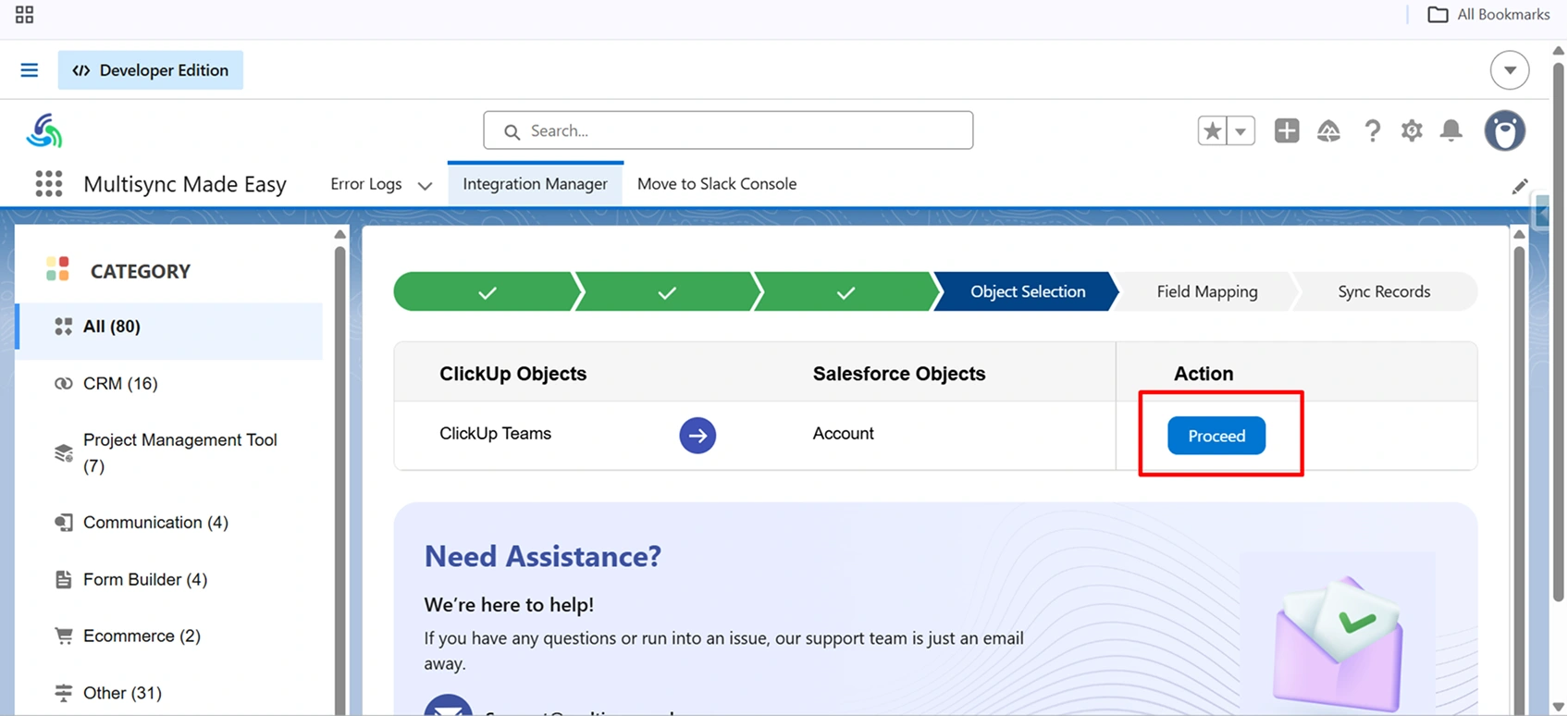Screen dimensions: 1568x716
Task: Focus the Search input field
Action: tap(728, 130)
